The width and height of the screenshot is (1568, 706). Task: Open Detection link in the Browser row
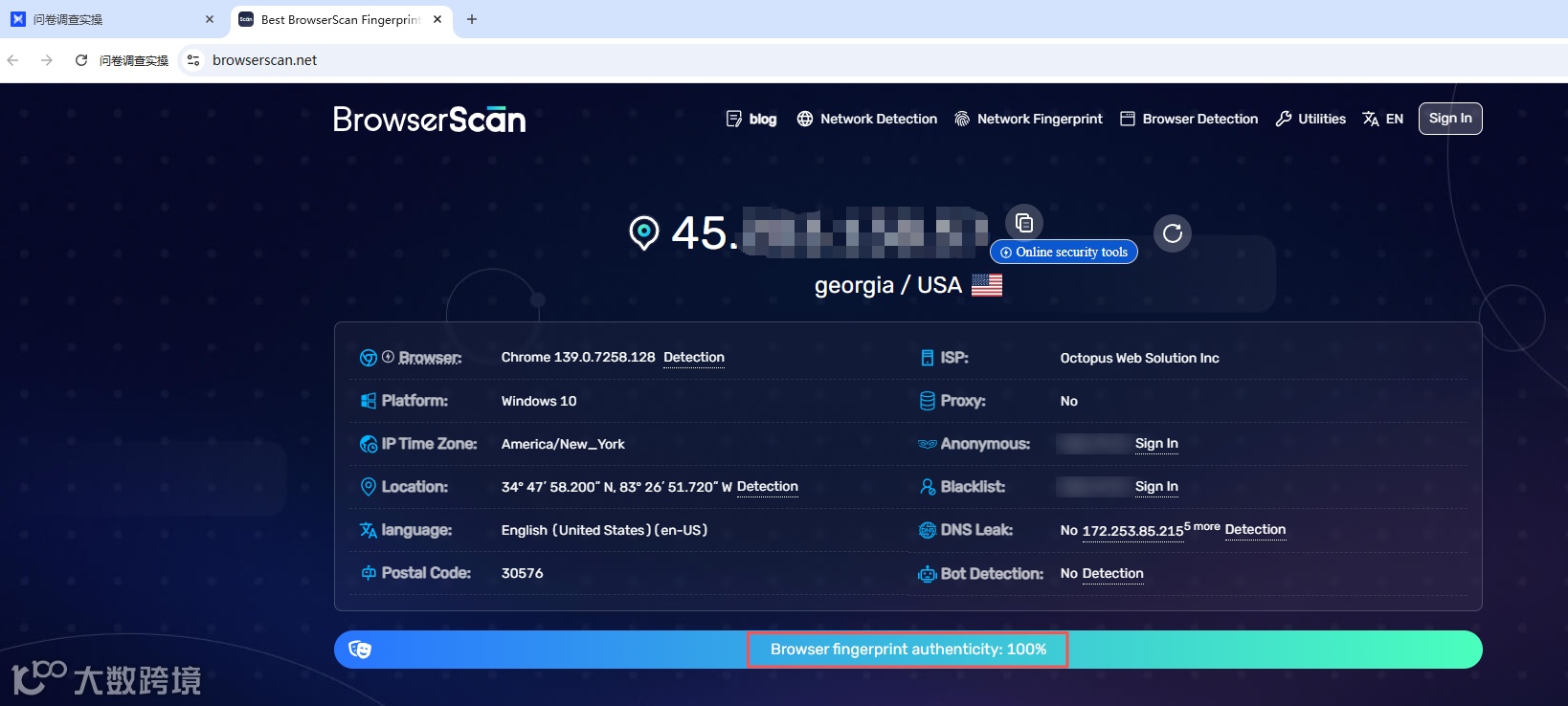click(x=694, y=358)
